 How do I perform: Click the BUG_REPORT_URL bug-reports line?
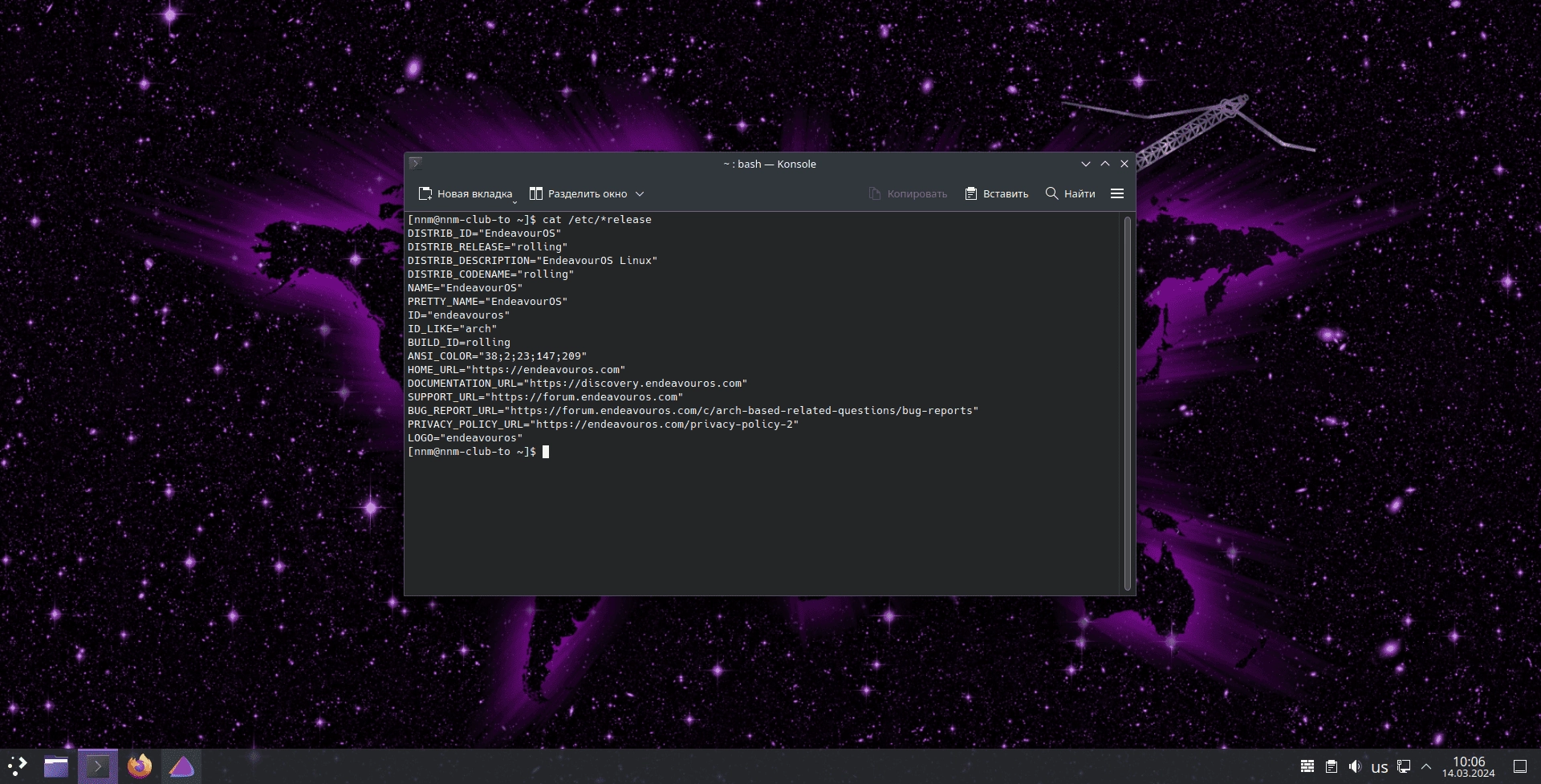pyautogui.click(x=693, y=410)
